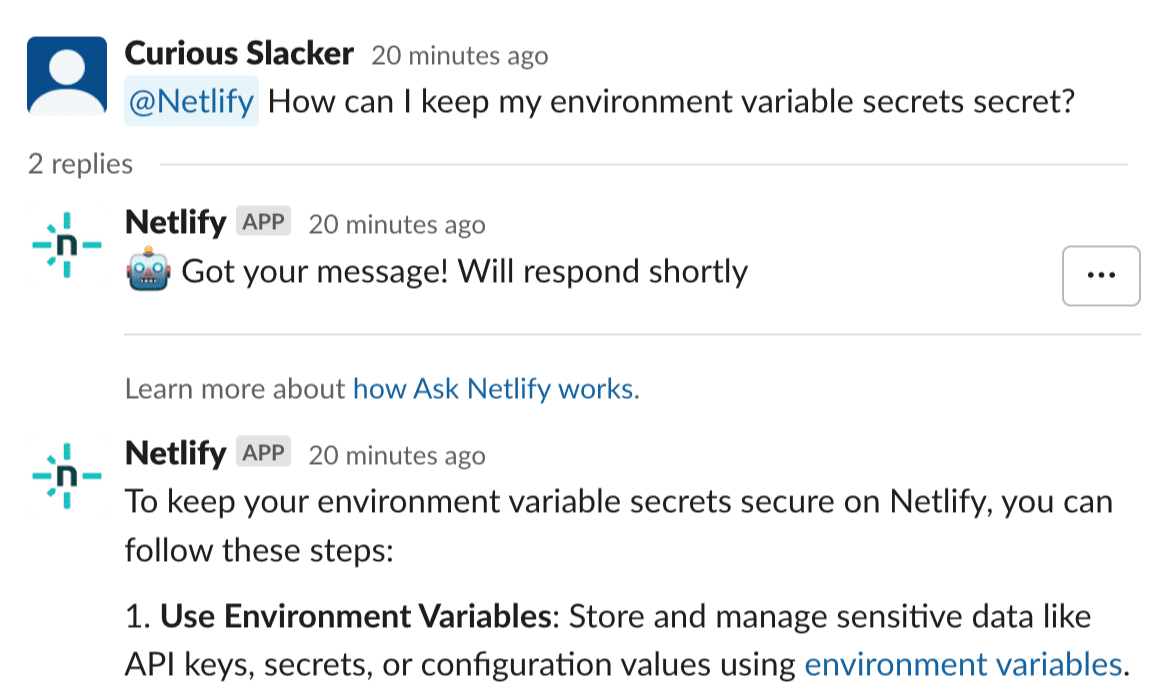Viewport: 1166px width, 694px height.
Task: Click the robot emoji in the reply
Action: 149,272
